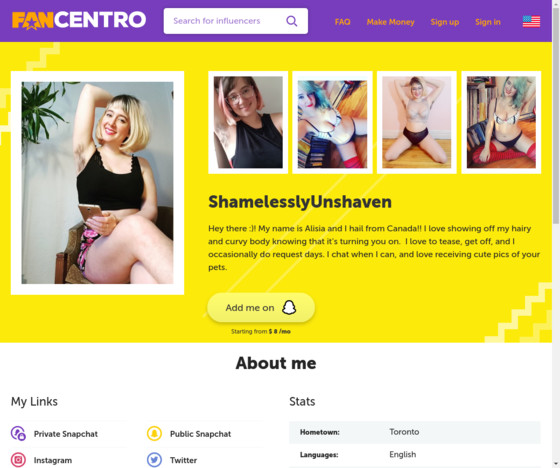Click the search magnifier icon
The image size is (560, 468).
[x=291, y=21]
